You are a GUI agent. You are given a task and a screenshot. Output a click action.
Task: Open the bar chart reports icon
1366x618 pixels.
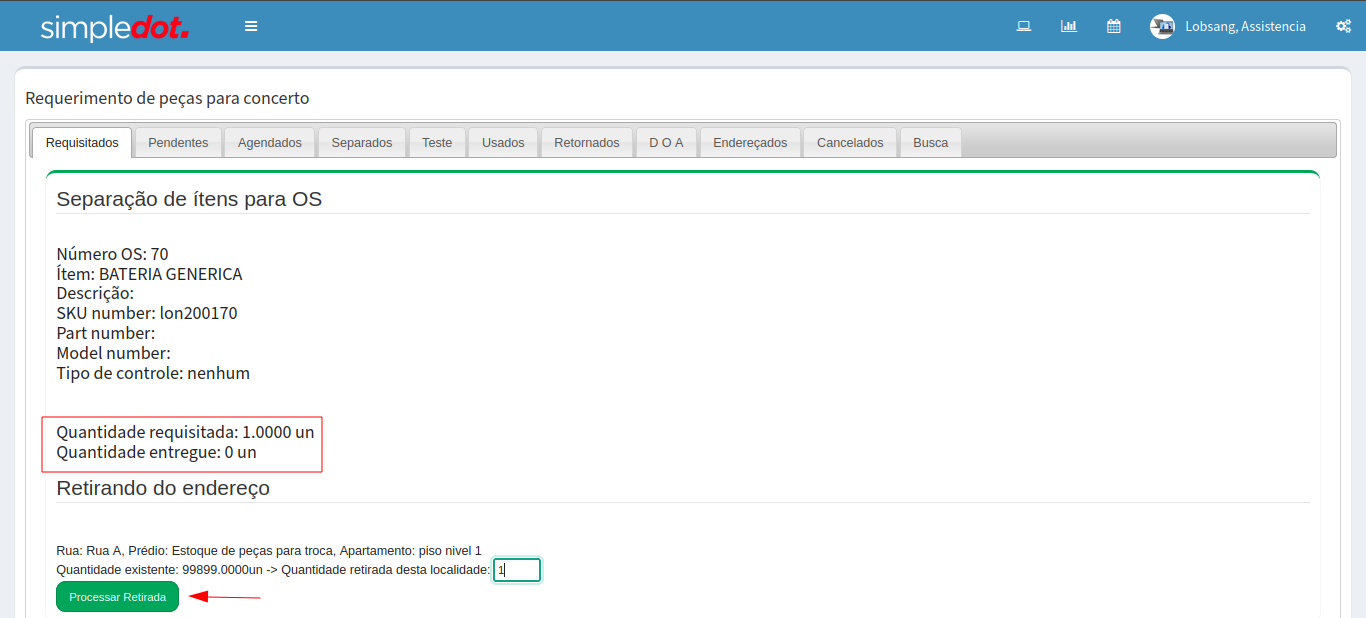1068,26
